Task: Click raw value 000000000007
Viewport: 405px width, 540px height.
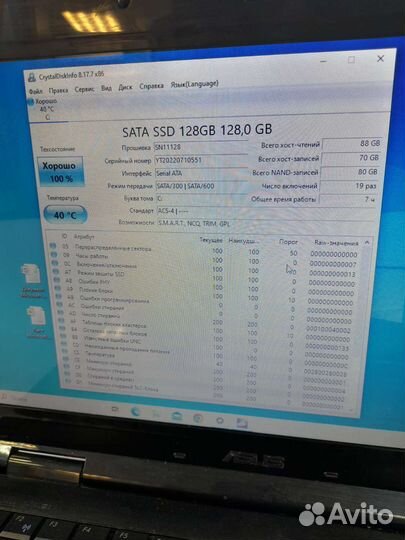Action: pyautogui.click(x=333, y=264)
